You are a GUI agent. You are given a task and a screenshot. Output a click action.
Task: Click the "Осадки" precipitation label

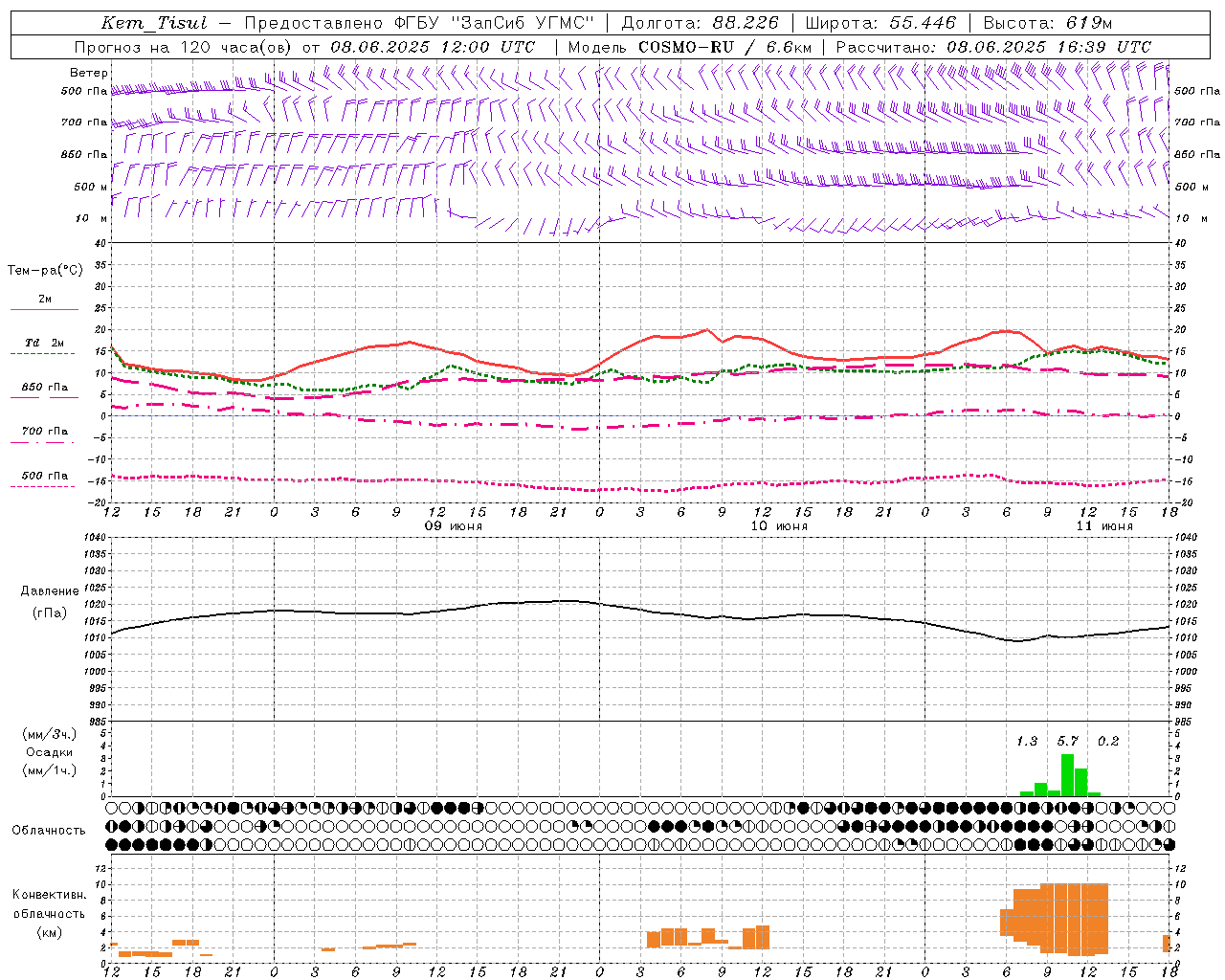49,752
